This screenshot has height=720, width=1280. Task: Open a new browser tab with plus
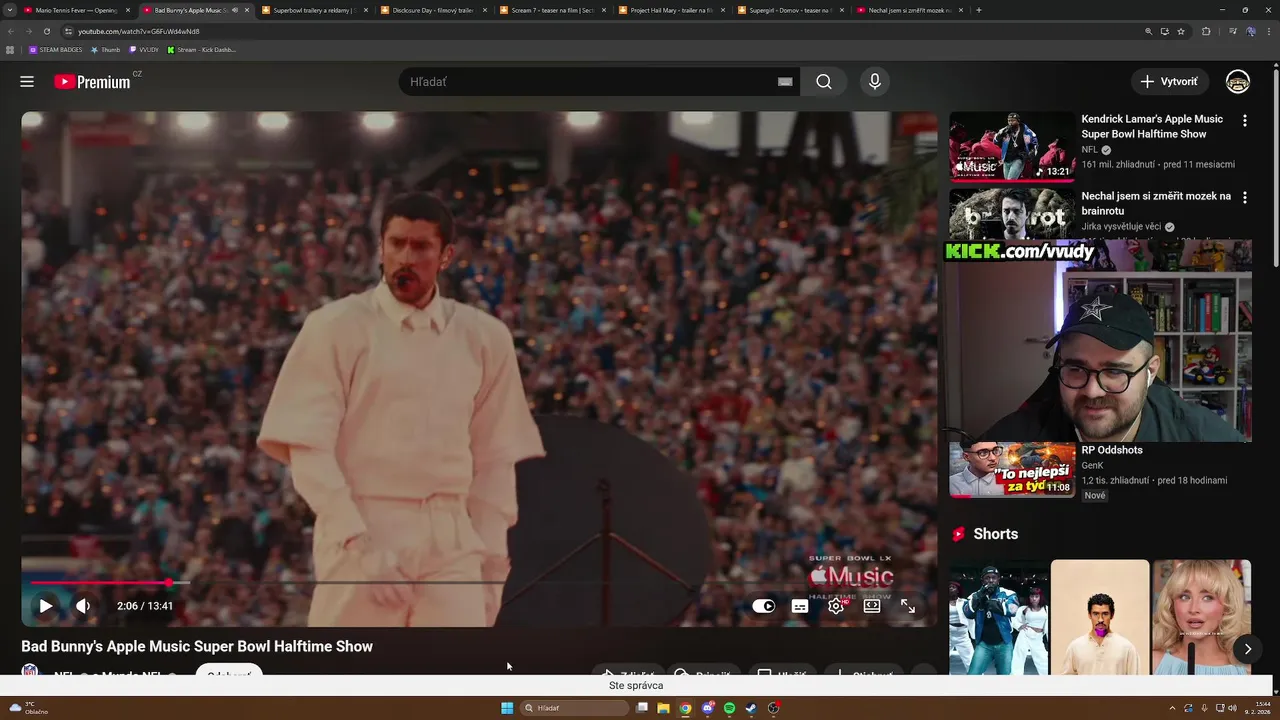tap(978, 10)
